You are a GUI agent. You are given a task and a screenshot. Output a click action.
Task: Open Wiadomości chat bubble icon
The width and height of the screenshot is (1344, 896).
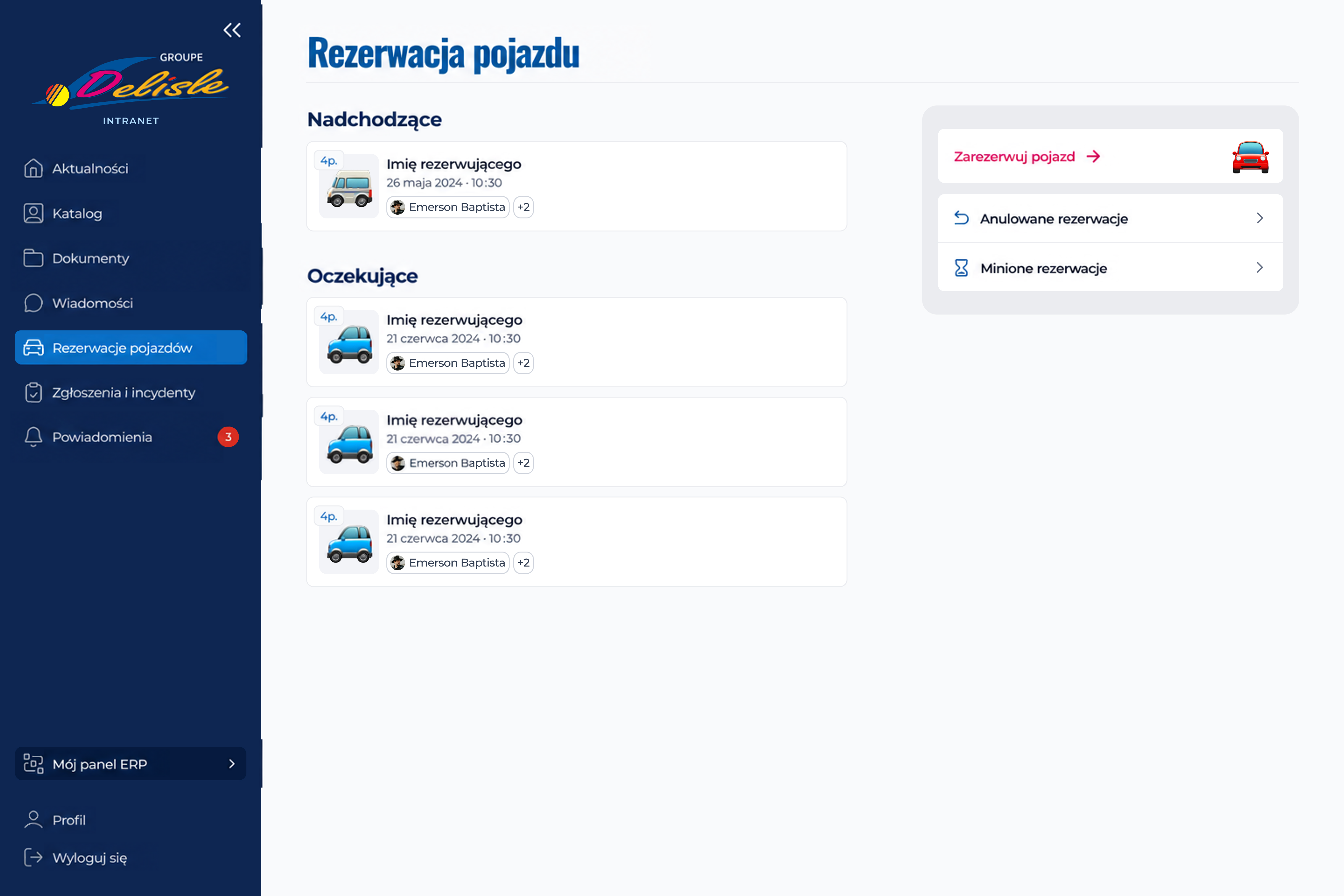[33, 303]
